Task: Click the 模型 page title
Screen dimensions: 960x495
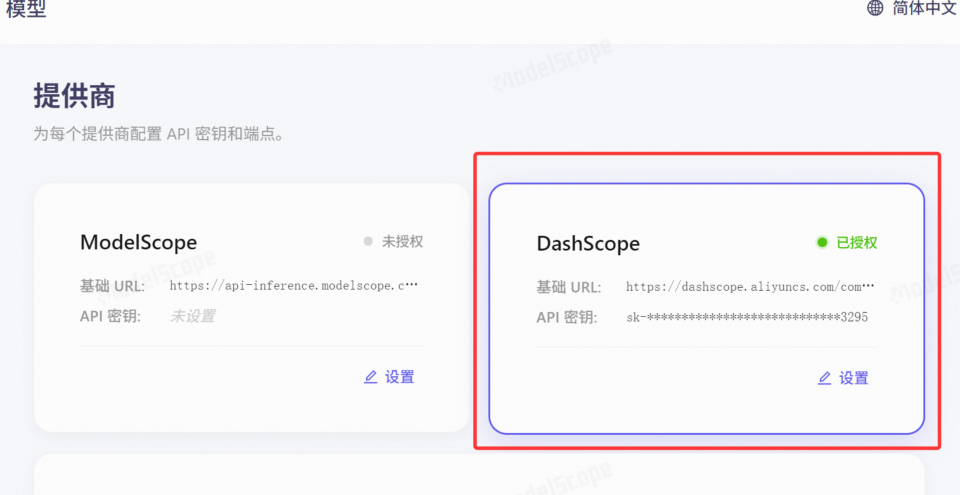Action: tap(26, 9)
